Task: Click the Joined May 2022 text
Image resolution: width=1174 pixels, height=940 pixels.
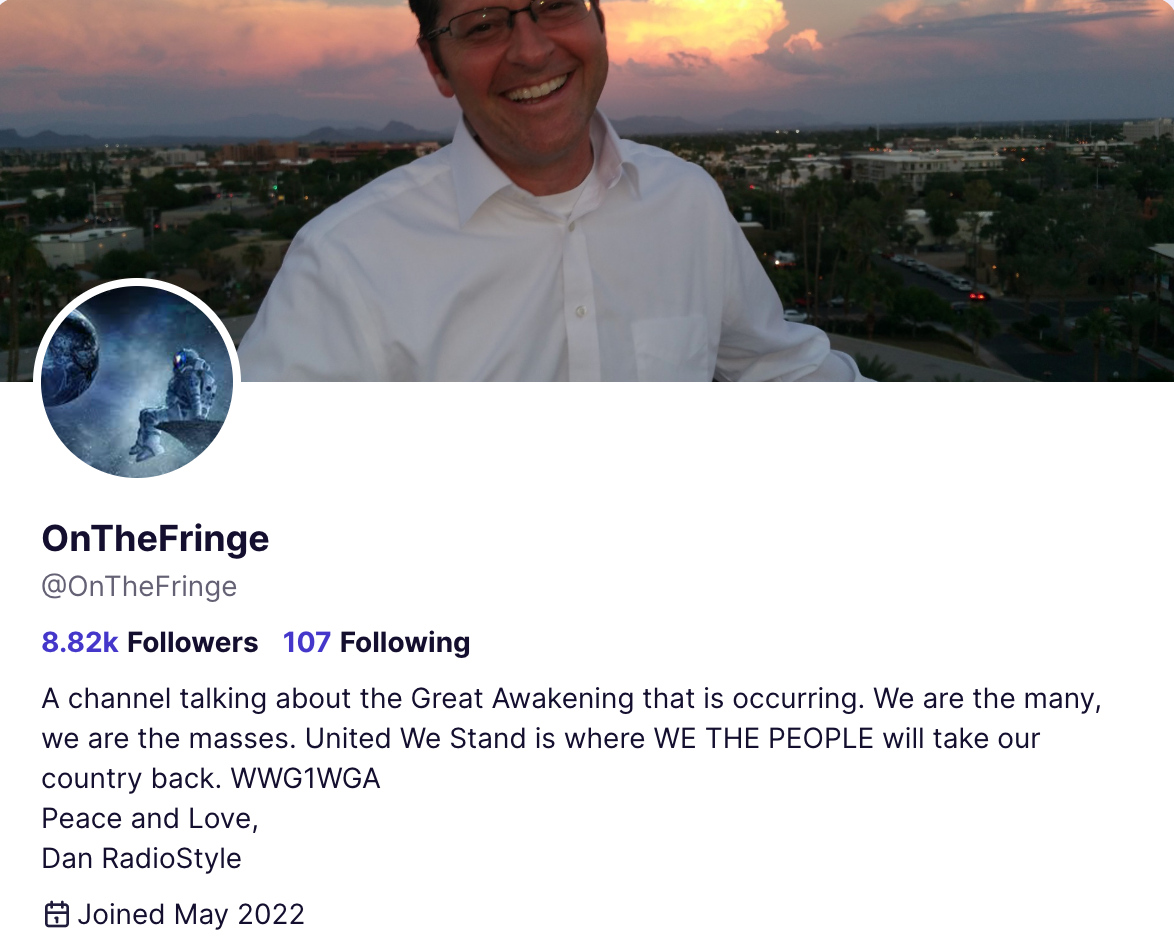Action: pyautogui.click(x=191, y=915)
